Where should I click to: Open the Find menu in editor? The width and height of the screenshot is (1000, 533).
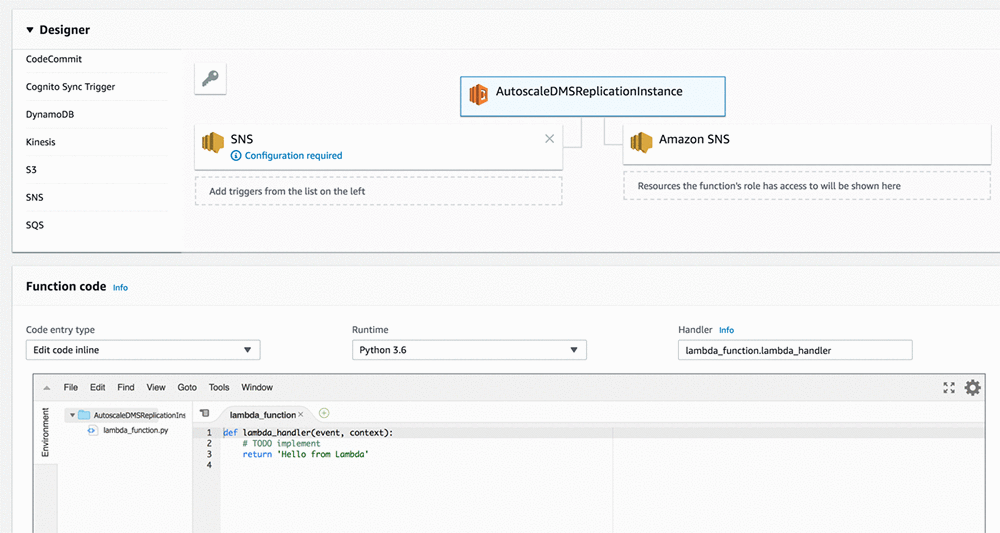pyautogui.click(x=126, y=387)
